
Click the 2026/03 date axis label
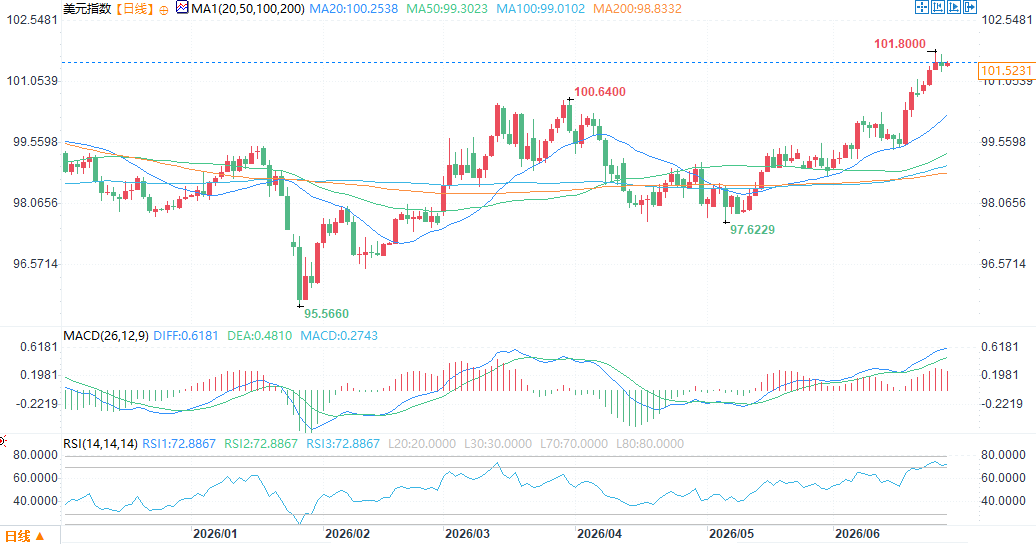click(x=467, y=533)
